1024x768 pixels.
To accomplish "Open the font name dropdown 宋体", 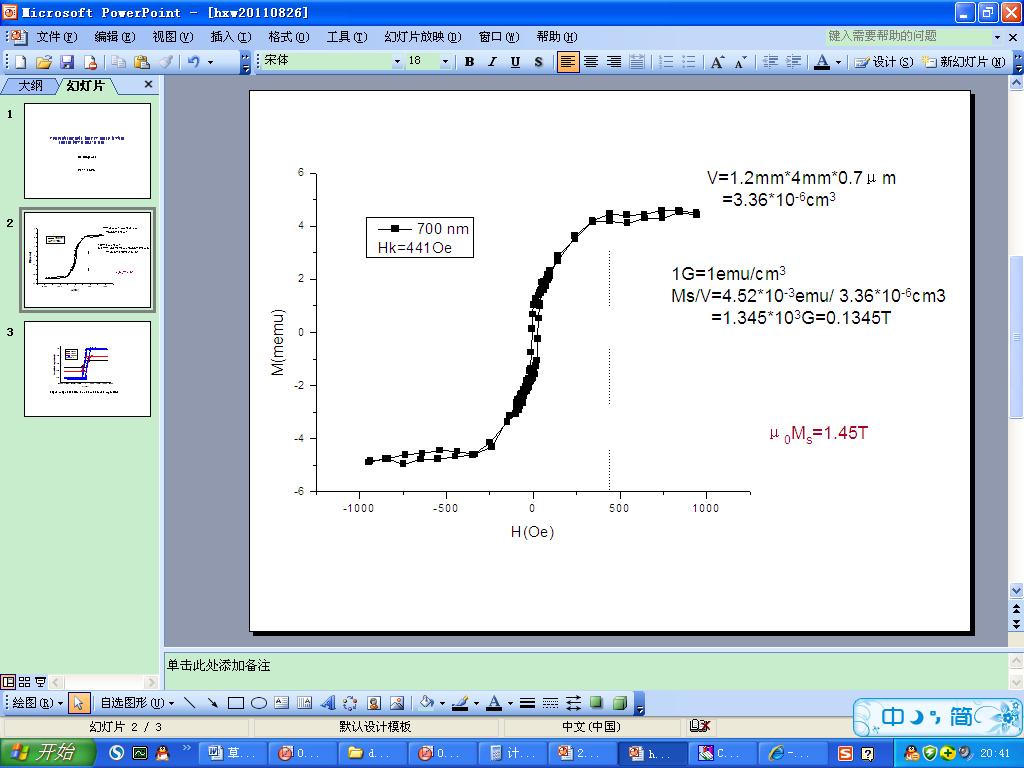I will [x=396, y=61].
